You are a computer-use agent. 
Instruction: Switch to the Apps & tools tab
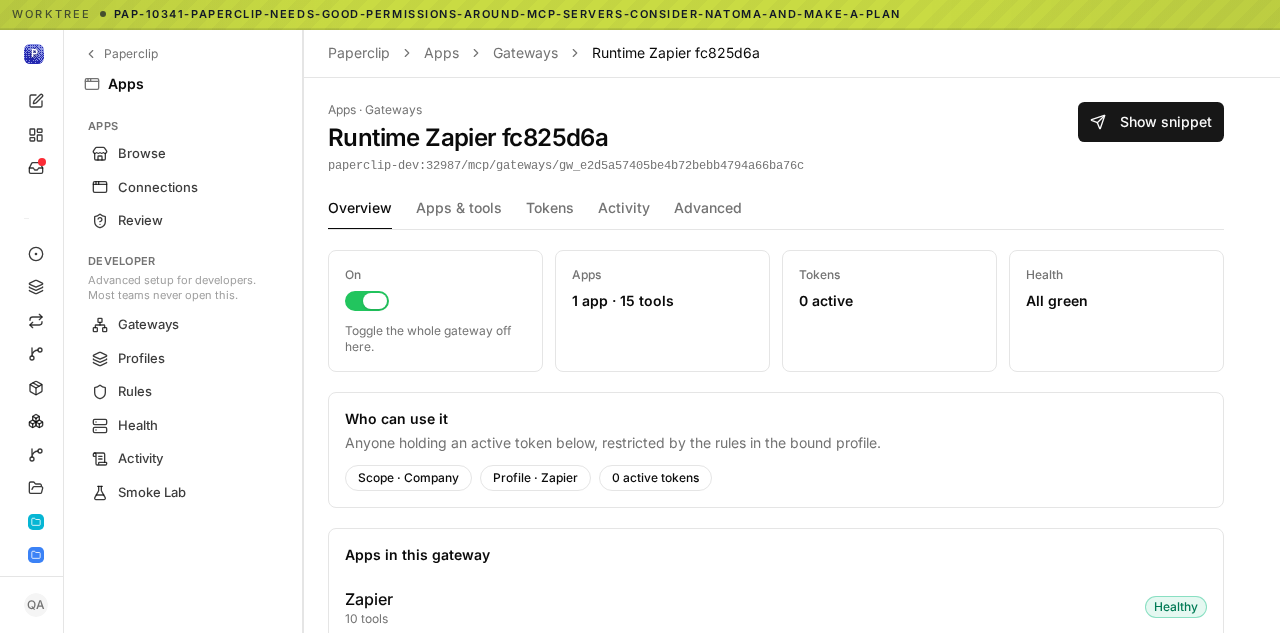click(x=459, y=208)
